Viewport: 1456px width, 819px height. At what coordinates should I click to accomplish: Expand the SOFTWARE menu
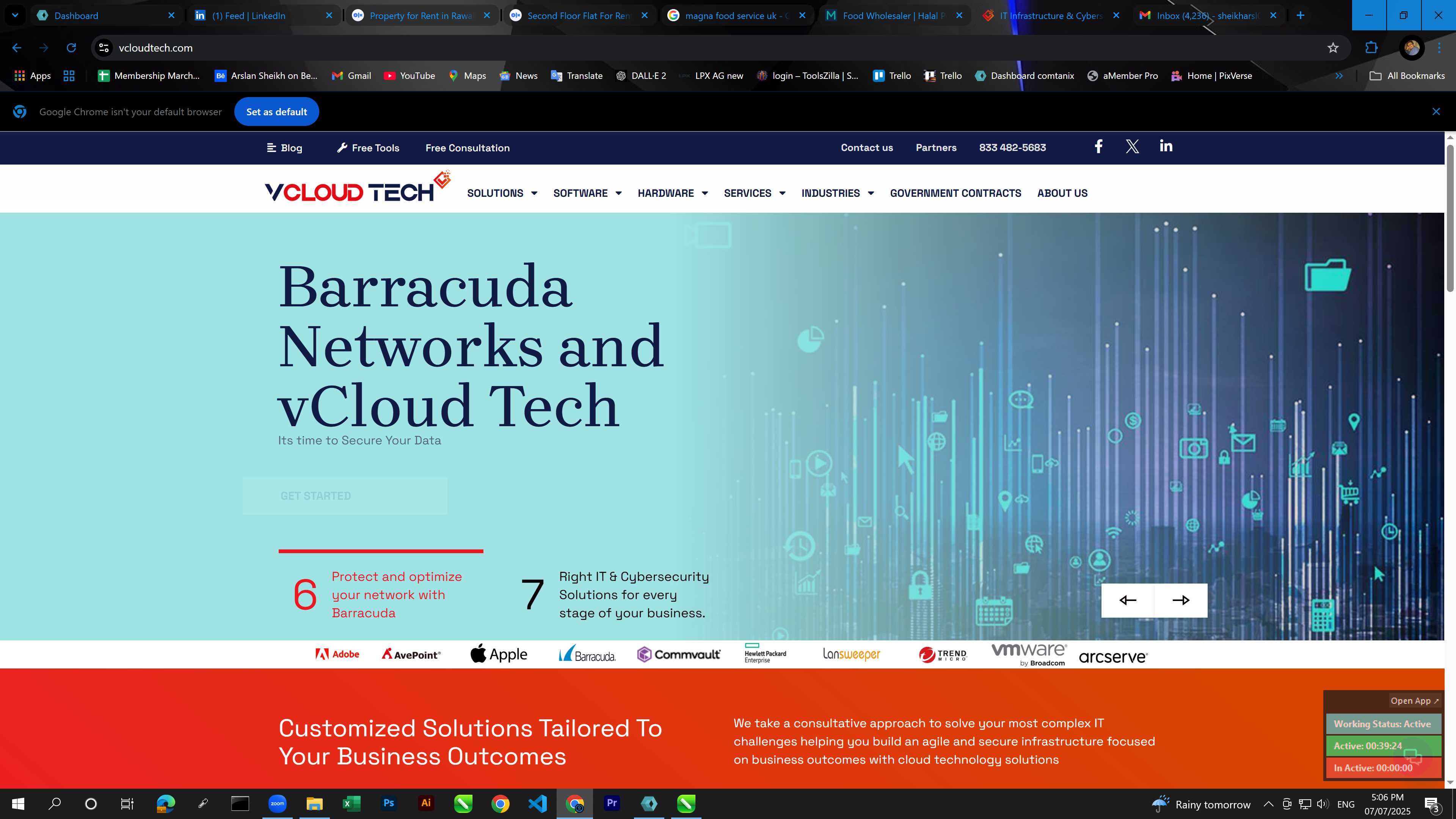587,193
